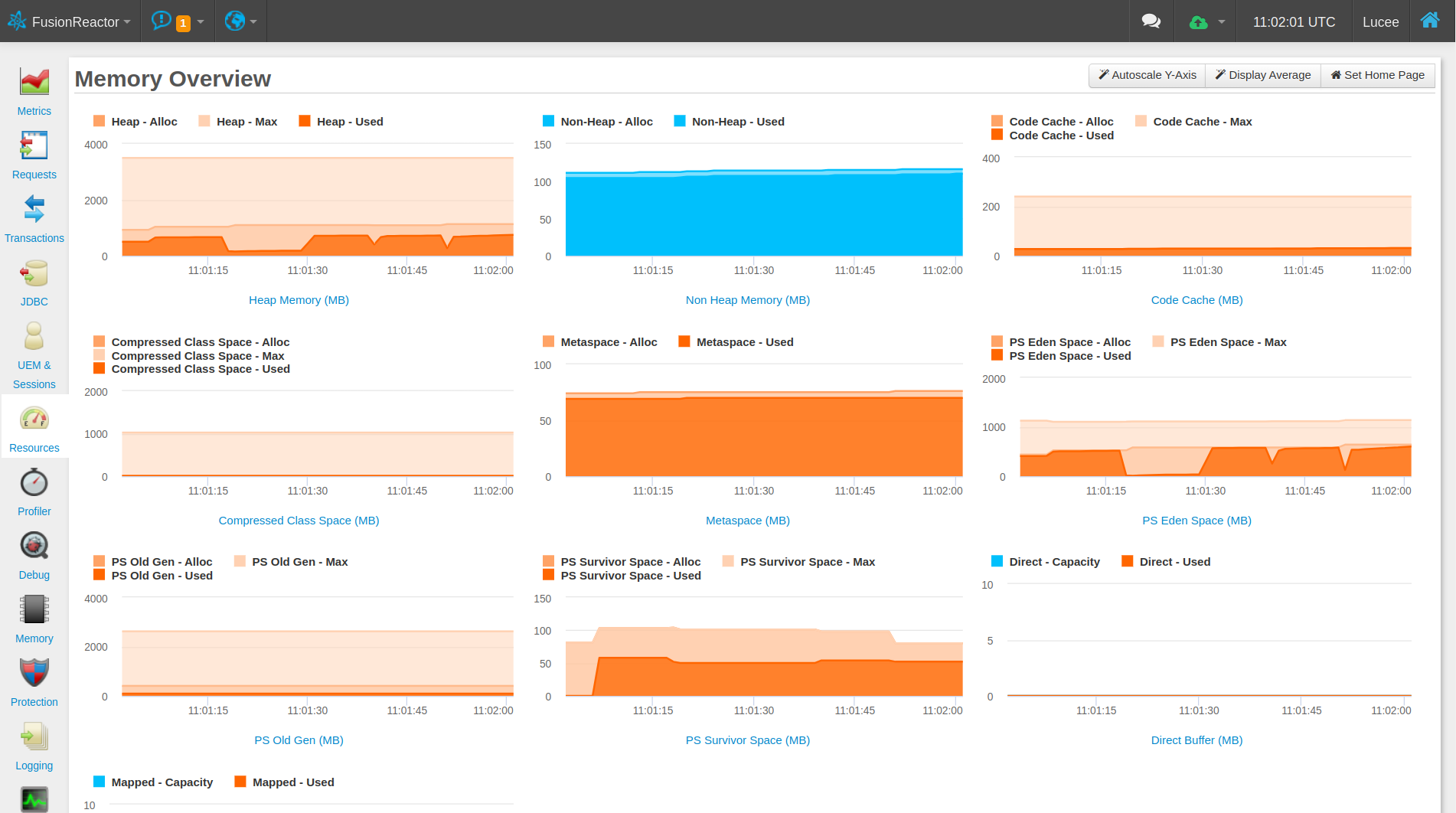This screenshot has width=1456, height=813.
Task: Click the PS Old Gen - Used color swatch
Action: (x=99, y=575)
